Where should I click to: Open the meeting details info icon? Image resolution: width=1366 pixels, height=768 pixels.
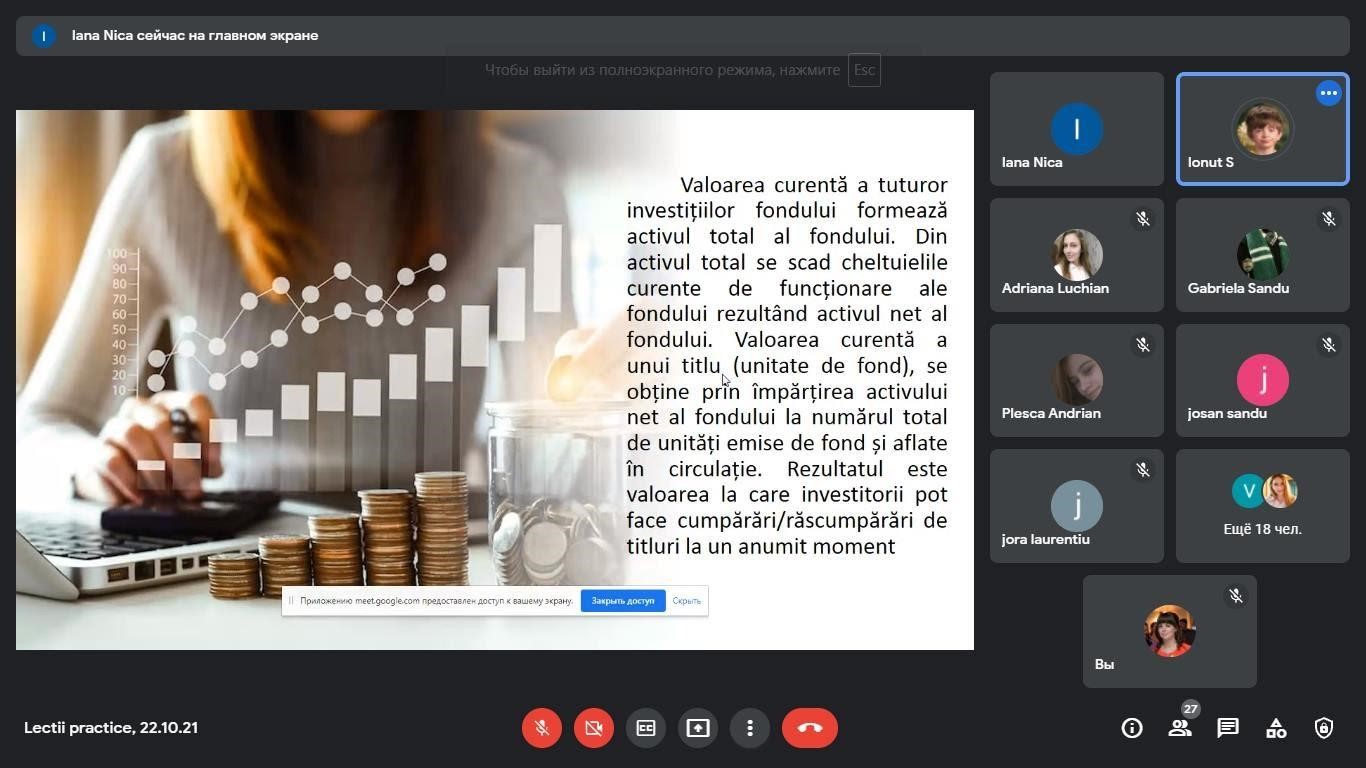(x=1132, y=728)
